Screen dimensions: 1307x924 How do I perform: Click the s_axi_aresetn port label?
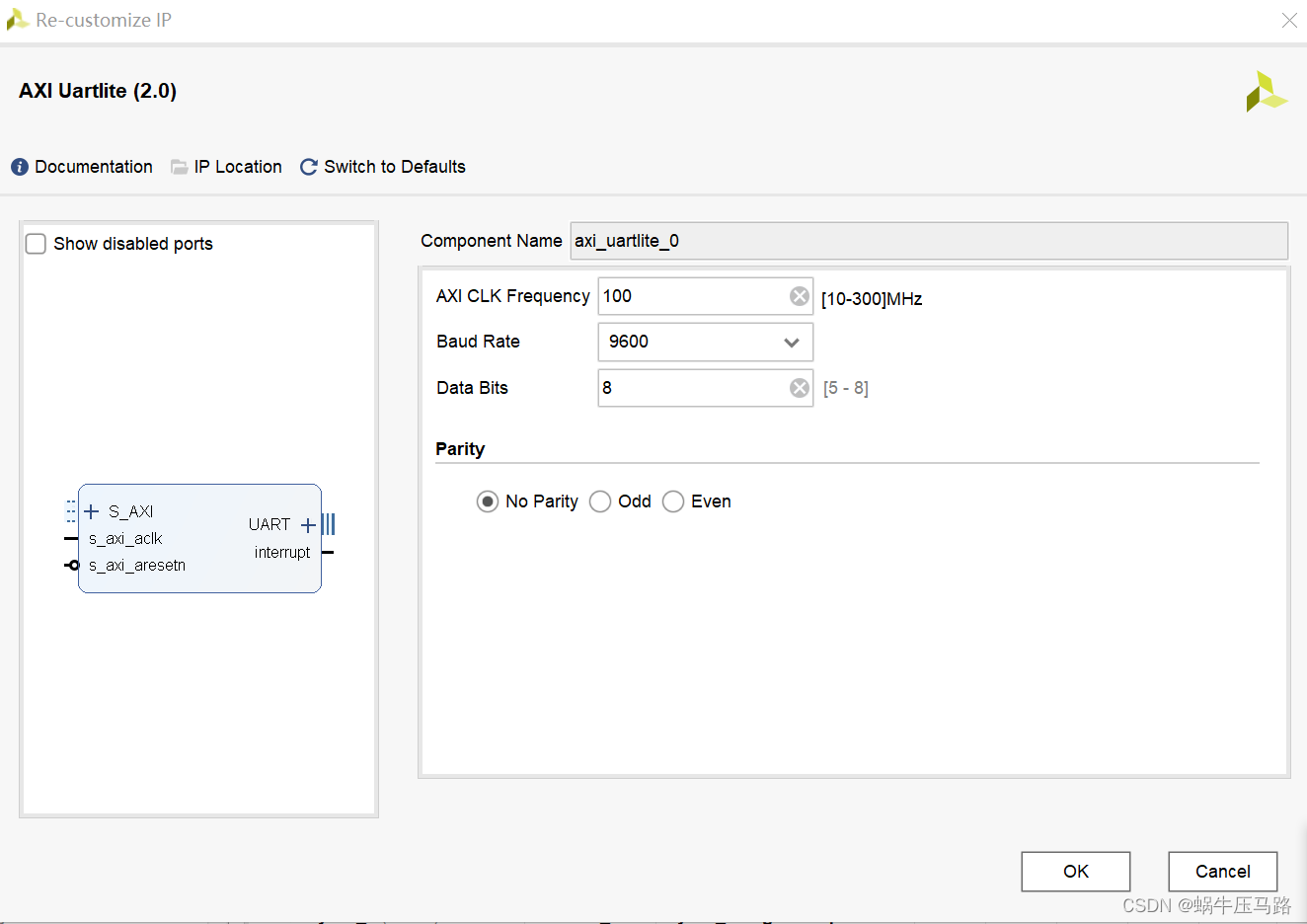[x=137, y=566]
